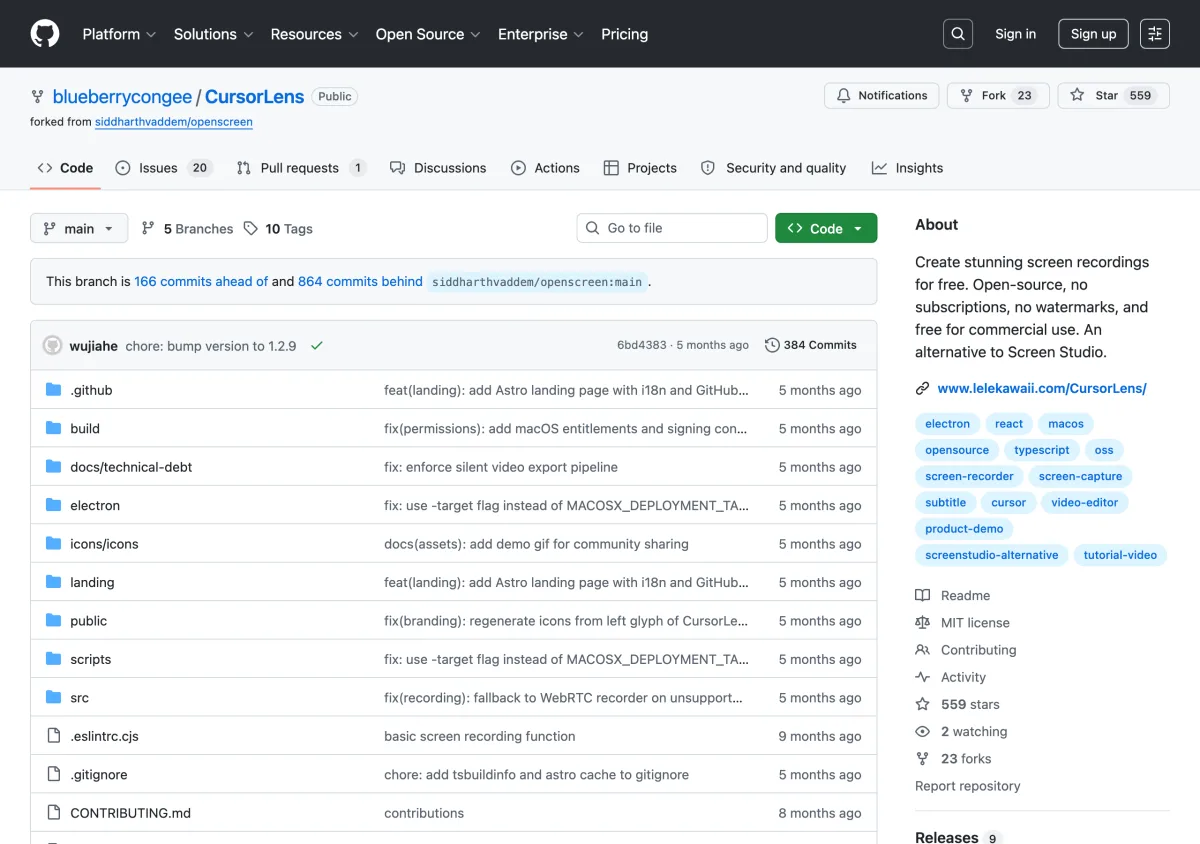Open the 384 Commits history icon
This screenshot has width=1200, height=844.
tap(772, 345)
